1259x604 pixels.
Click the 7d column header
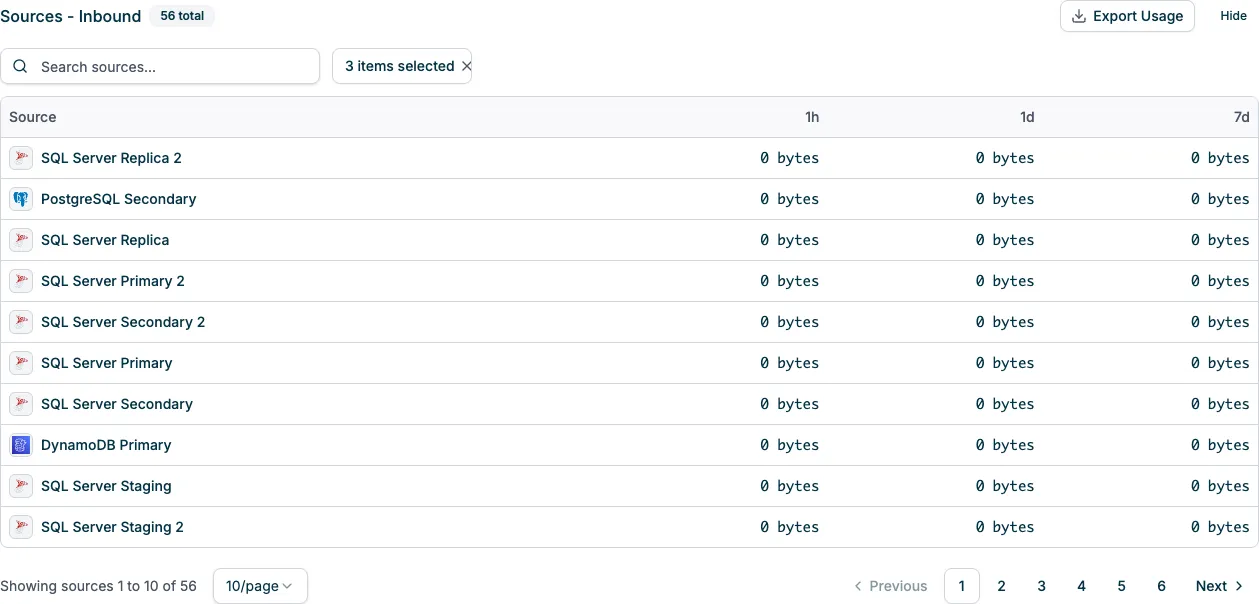[x=1241, y=117]
